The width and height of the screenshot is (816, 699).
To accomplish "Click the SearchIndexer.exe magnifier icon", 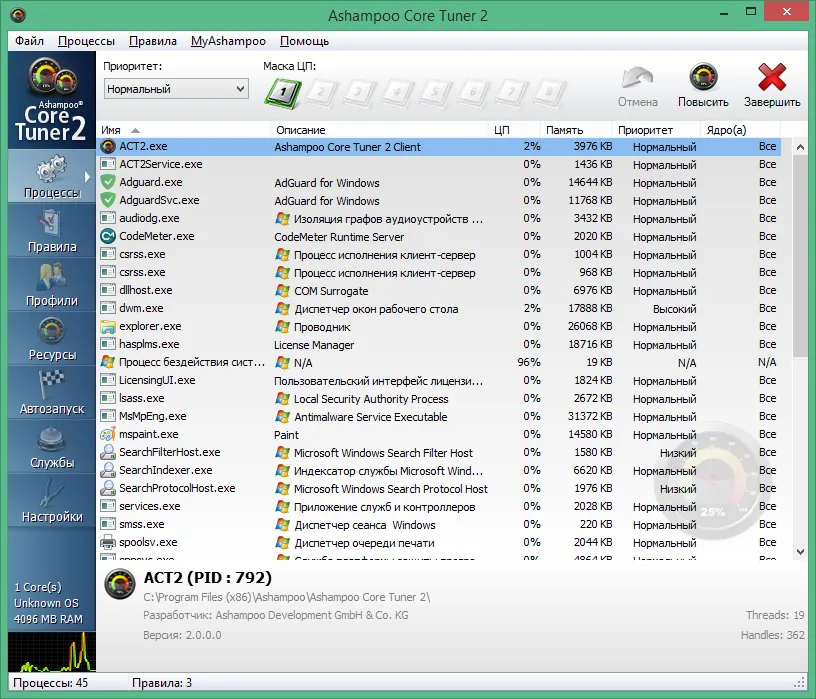I will click(x=108, y=470).
